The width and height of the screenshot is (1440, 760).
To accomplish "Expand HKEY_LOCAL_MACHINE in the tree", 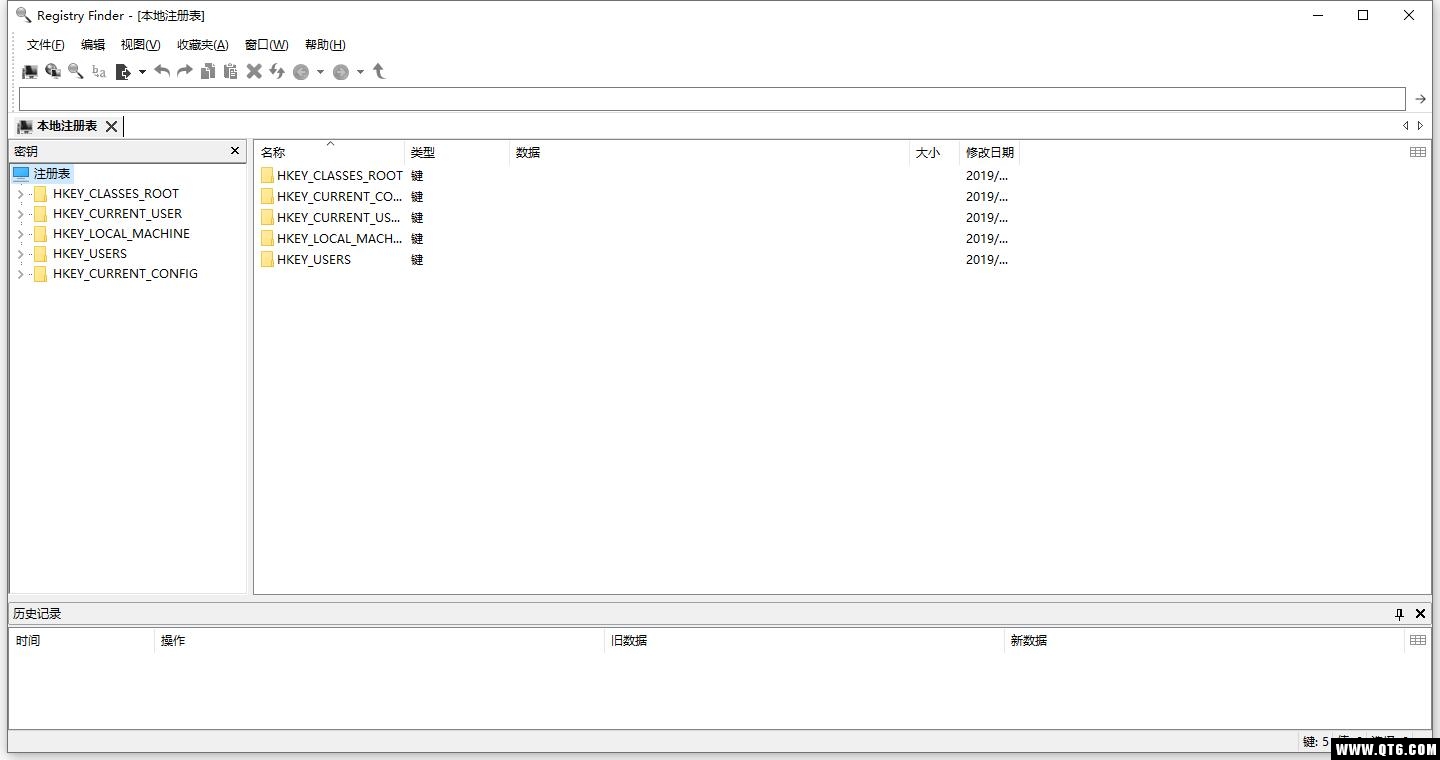I will [x=20, y=234].
